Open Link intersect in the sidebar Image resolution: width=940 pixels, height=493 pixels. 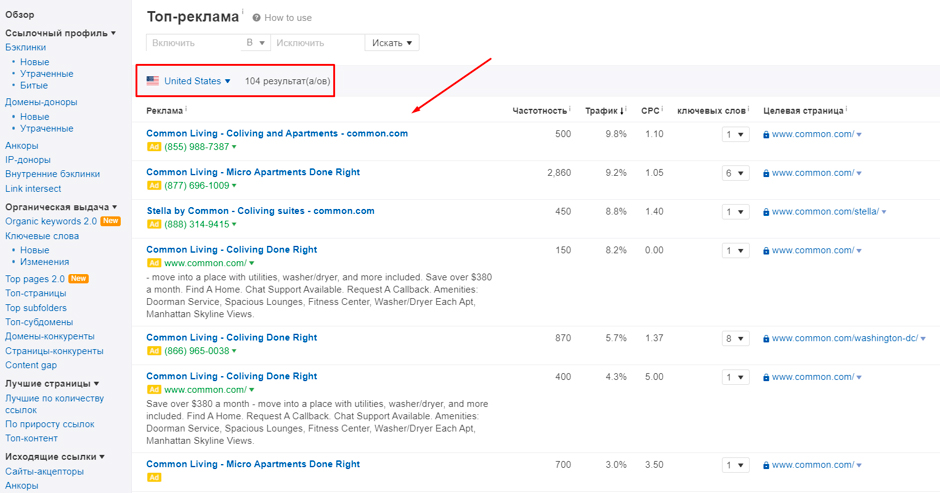(x=33, y=188)
